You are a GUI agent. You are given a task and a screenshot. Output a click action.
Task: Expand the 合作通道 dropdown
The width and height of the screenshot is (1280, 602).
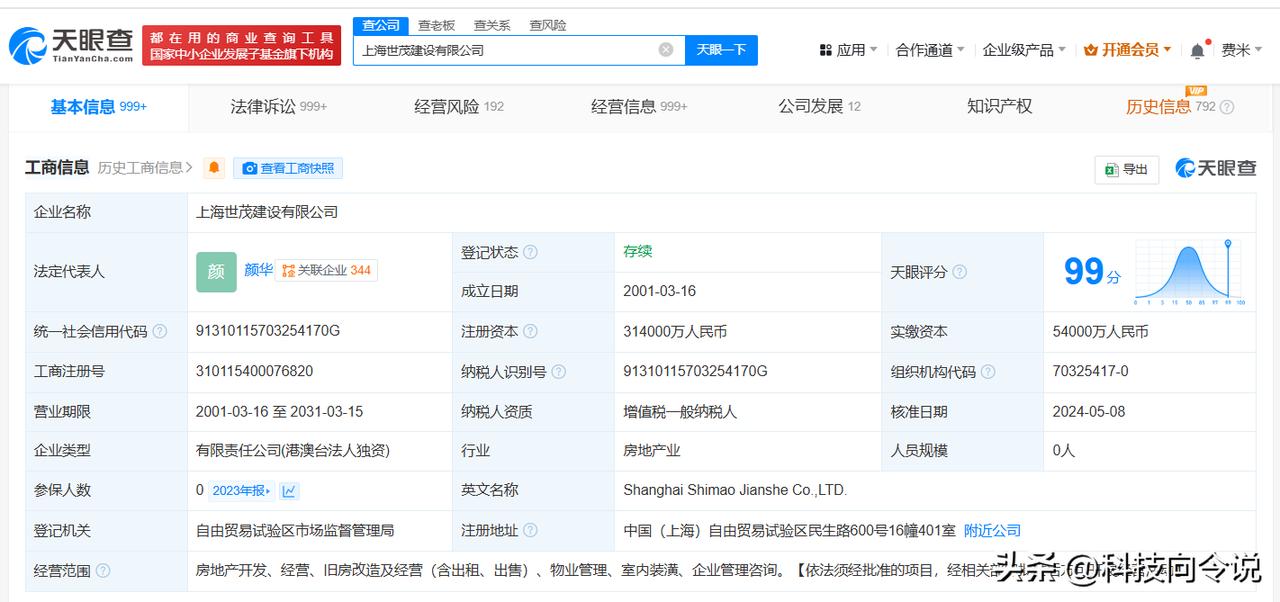930,50
